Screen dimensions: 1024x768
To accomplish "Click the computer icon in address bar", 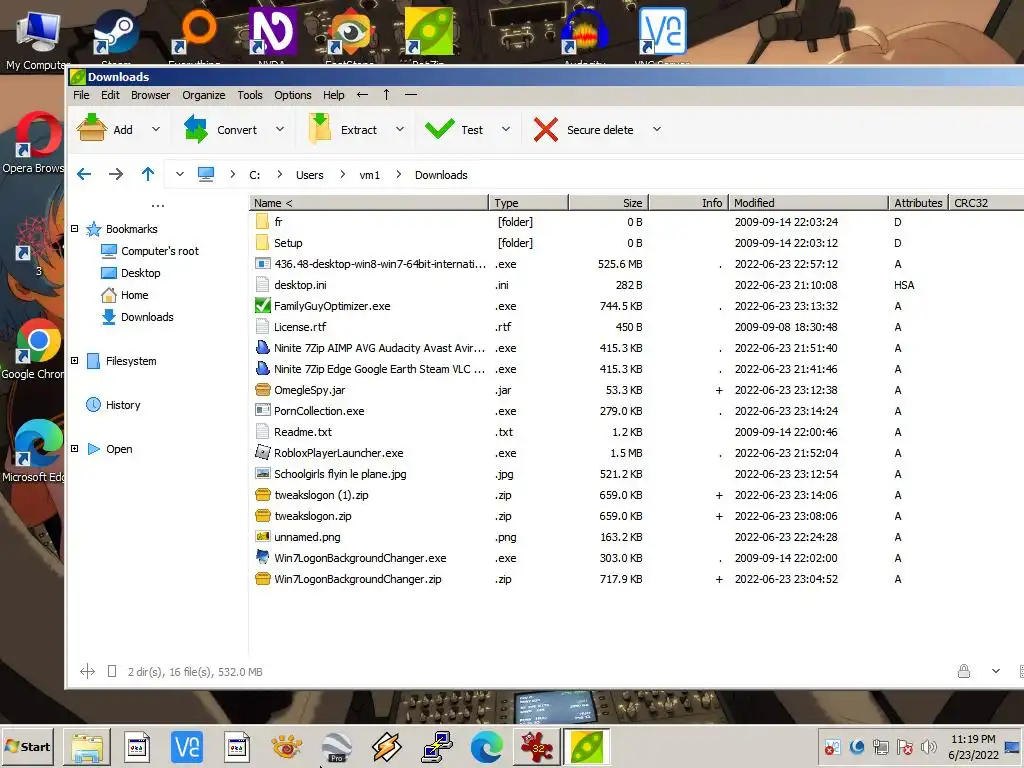I will tap(206, 174).
